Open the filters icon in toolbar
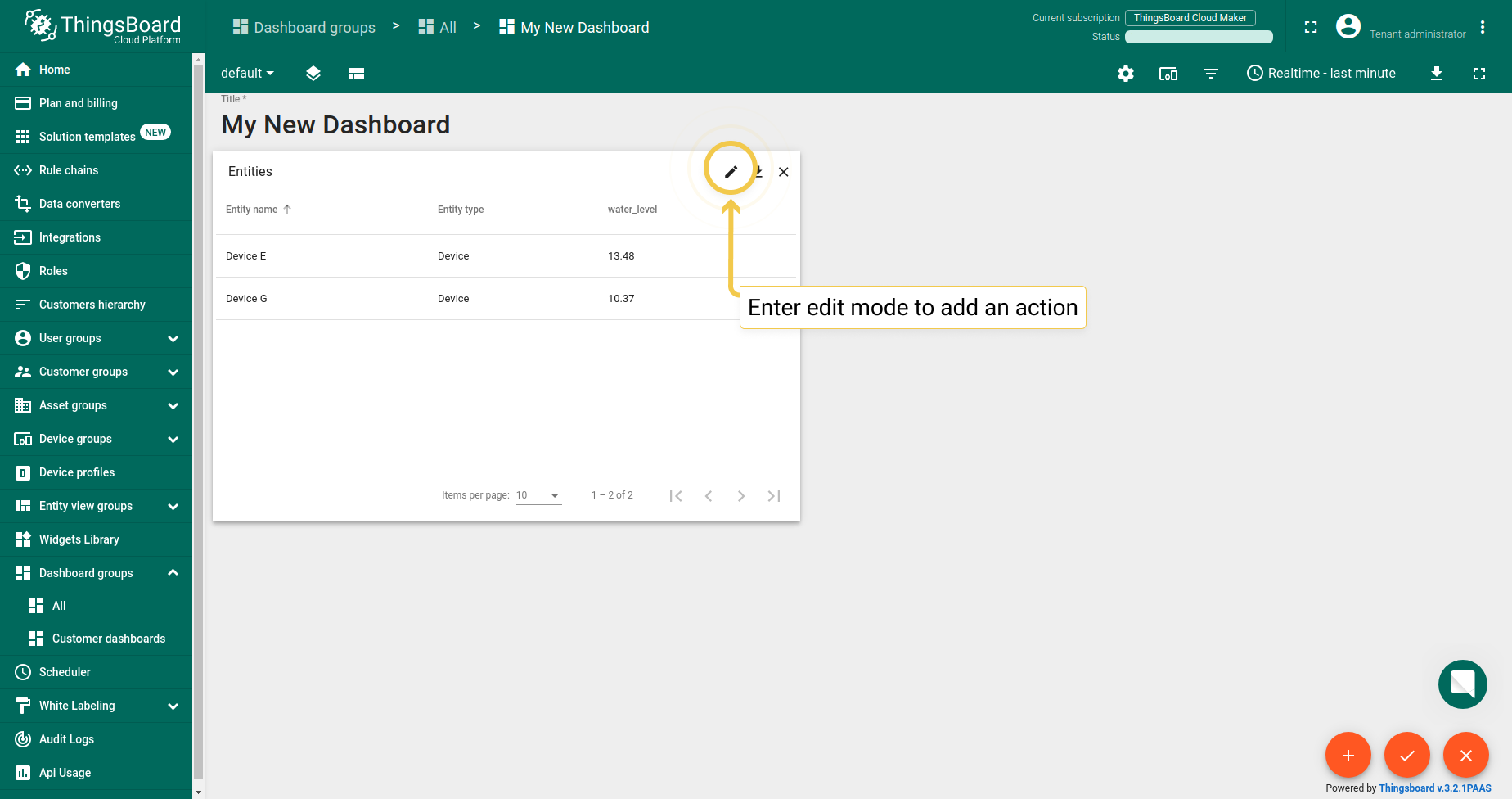Viewport: 1512px width, 799px height. coord(1211,74)
